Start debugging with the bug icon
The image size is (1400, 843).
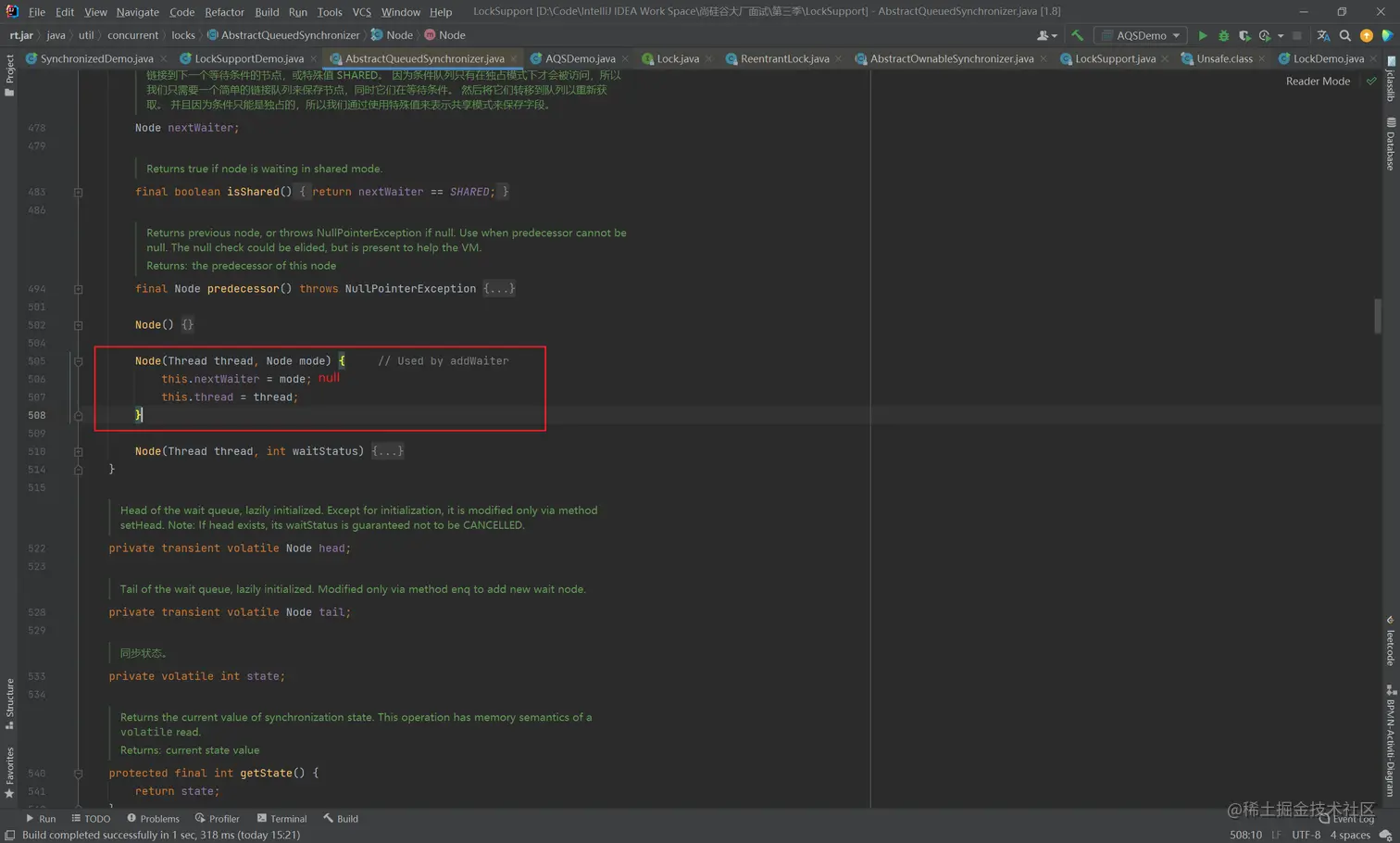pyautogui.click(x=1223, y=35)
